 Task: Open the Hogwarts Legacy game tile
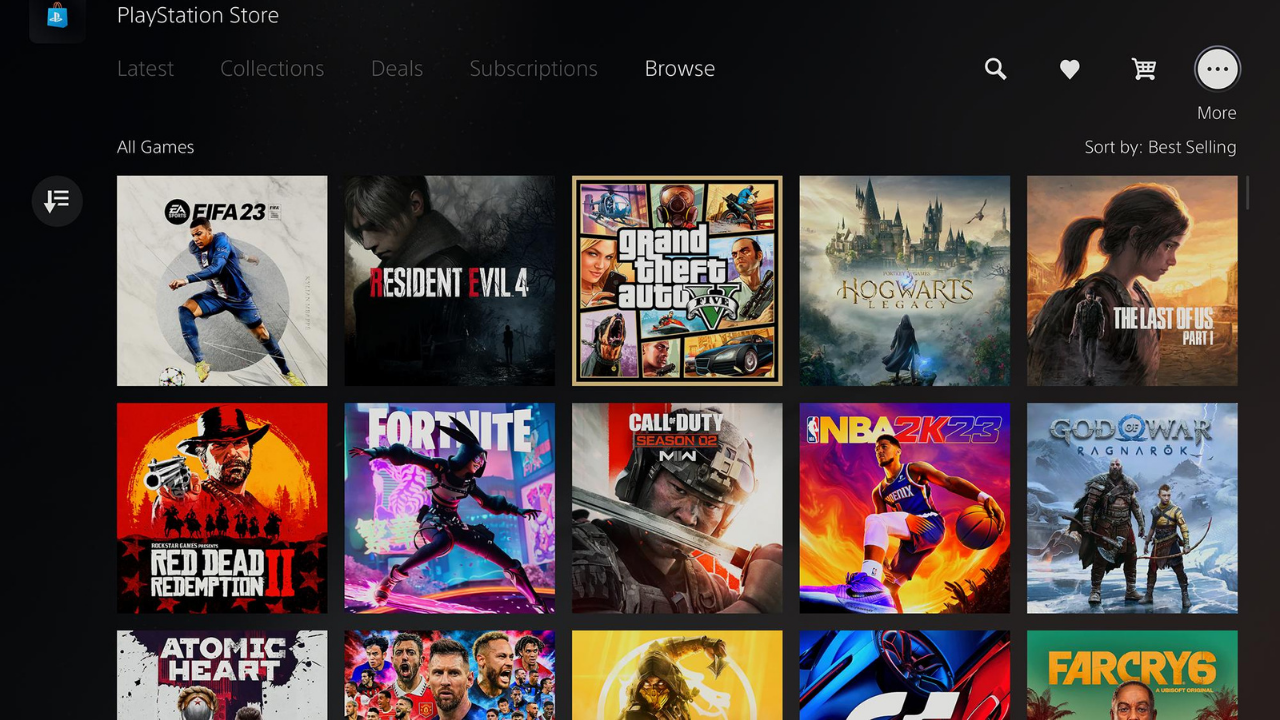[x=905, y=281]
